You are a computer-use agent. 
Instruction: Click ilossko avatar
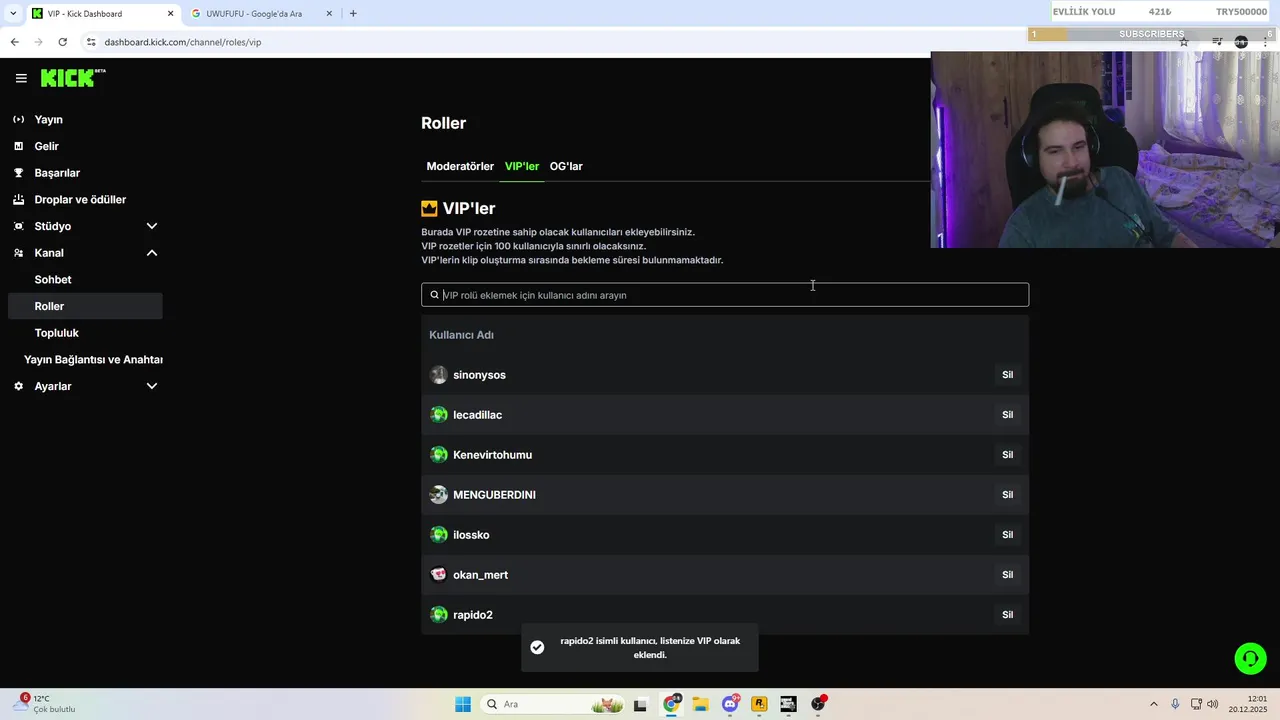coord(438,535)
